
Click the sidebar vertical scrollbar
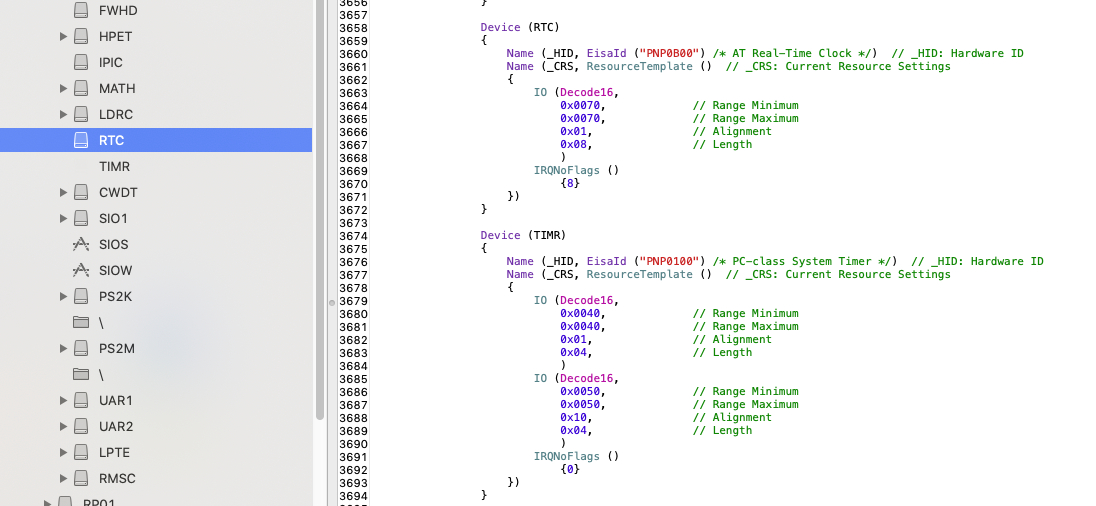pos(320,210)
